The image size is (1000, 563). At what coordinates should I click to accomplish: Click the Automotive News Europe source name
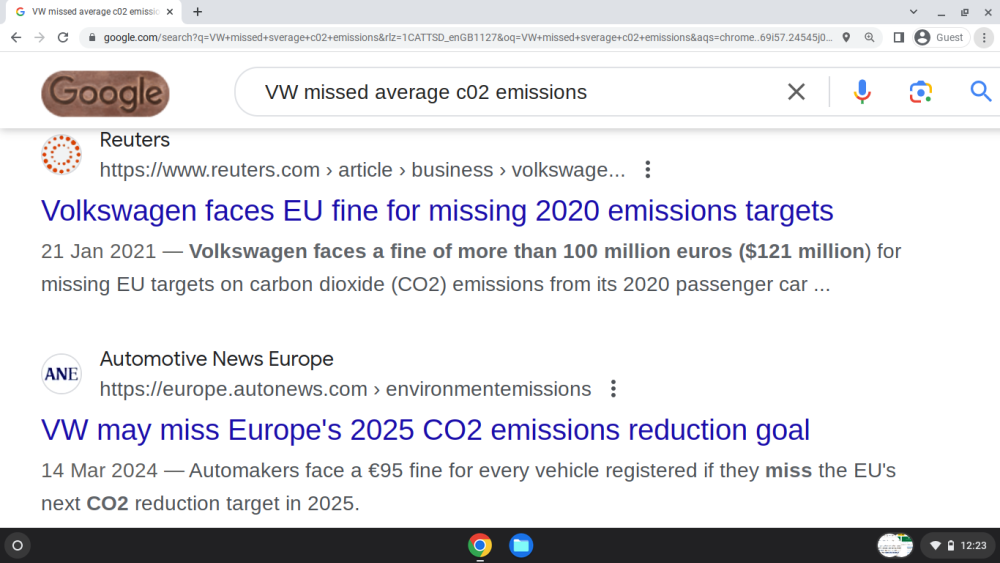[x=216, y=359]
